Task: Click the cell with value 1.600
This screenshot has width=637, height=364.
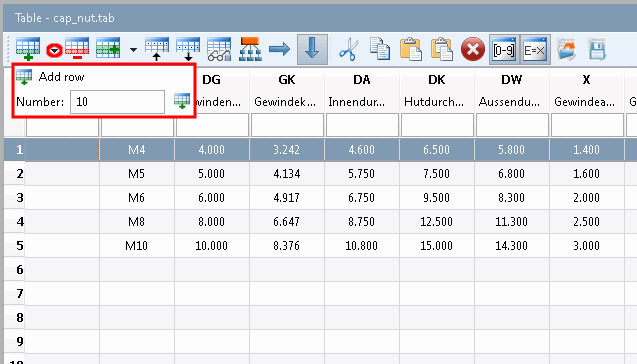Action: click(x=587, y=174)
